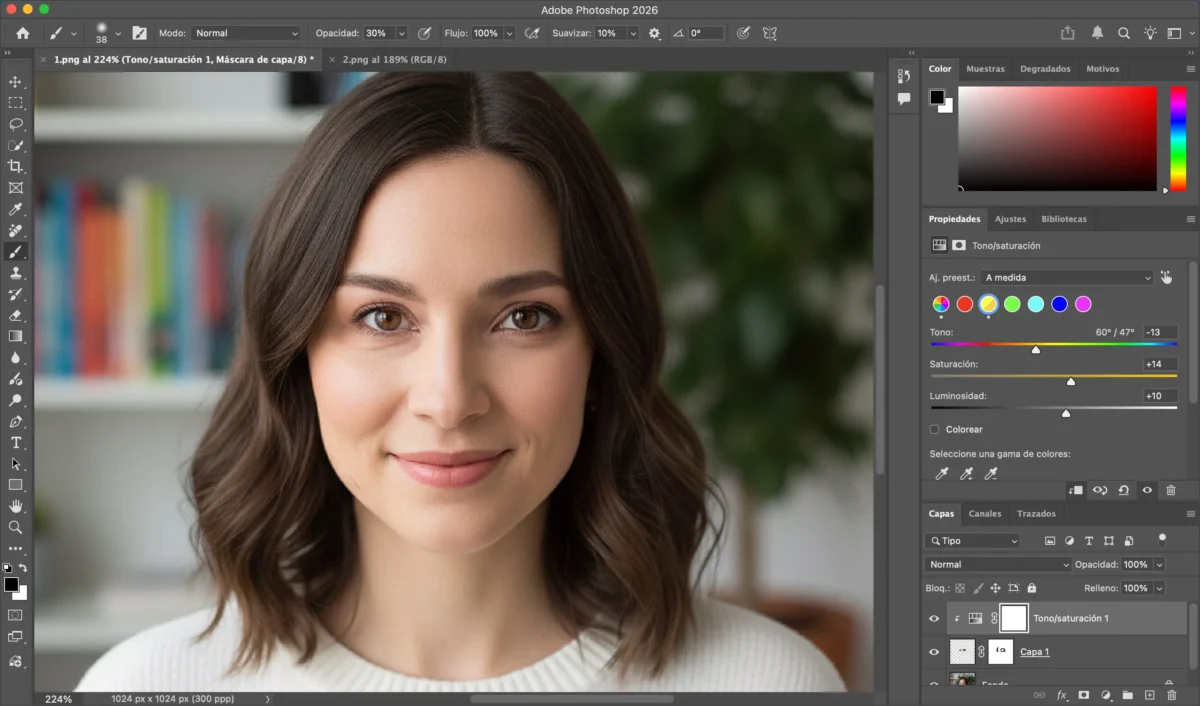1200x706 pixels.
Task: Switch to the 2.png document tab
Action: tap(394, 60)
